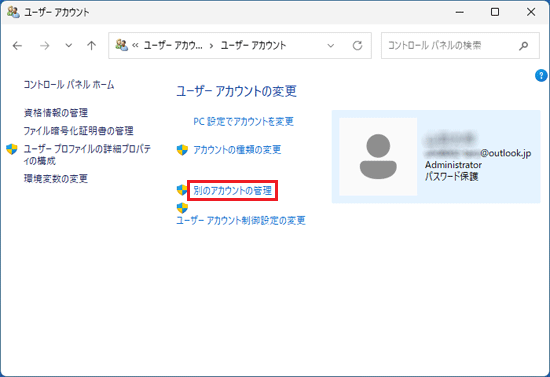Click the breadcrumb separator arrow
Image resolution: width=550 pixels, height=377 pixels.
click(212, 46)
